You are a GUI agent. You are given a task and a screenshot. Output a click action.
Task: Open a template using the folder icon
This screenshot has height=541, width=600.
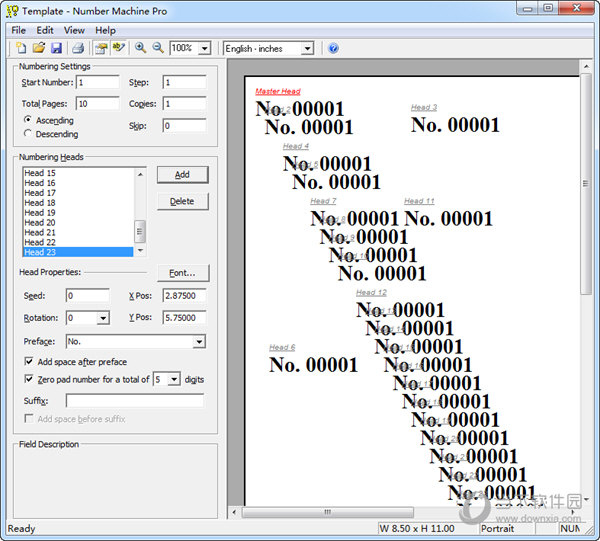39,48
